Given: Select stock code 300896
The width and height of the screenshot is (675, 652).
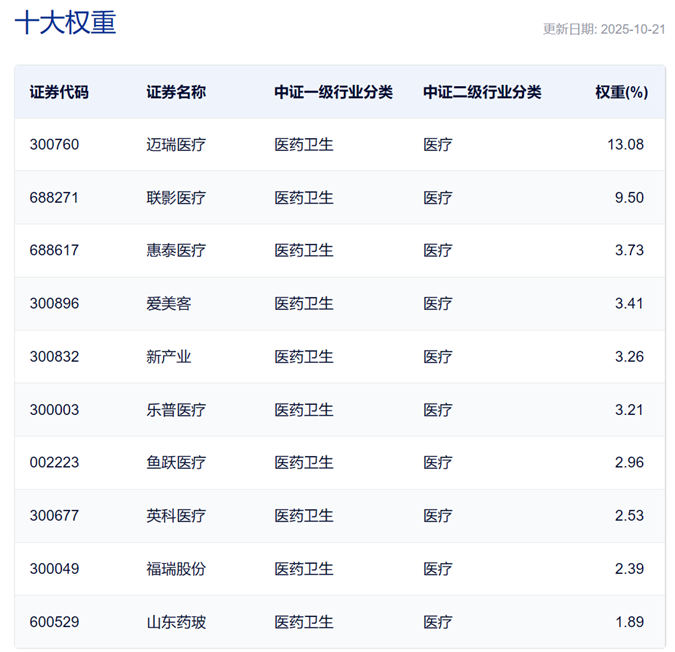Looking at the screenshot, I should 54,304.
